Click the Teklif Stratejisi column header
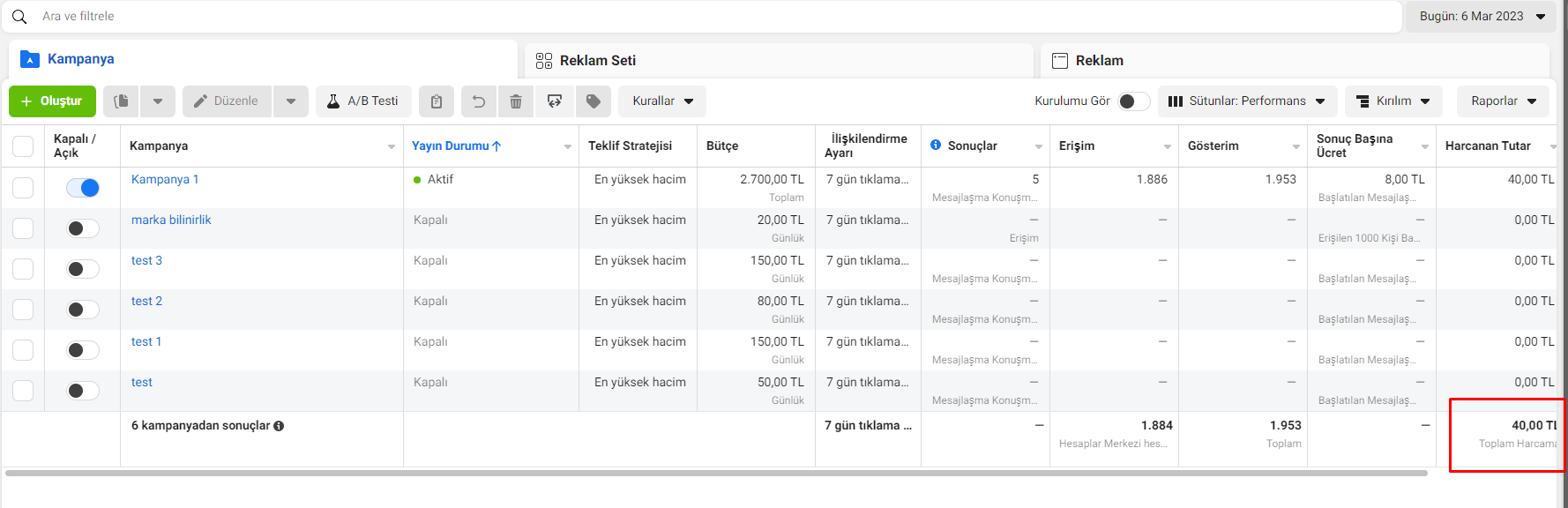The image size is (1568, 508). [630, 146]
